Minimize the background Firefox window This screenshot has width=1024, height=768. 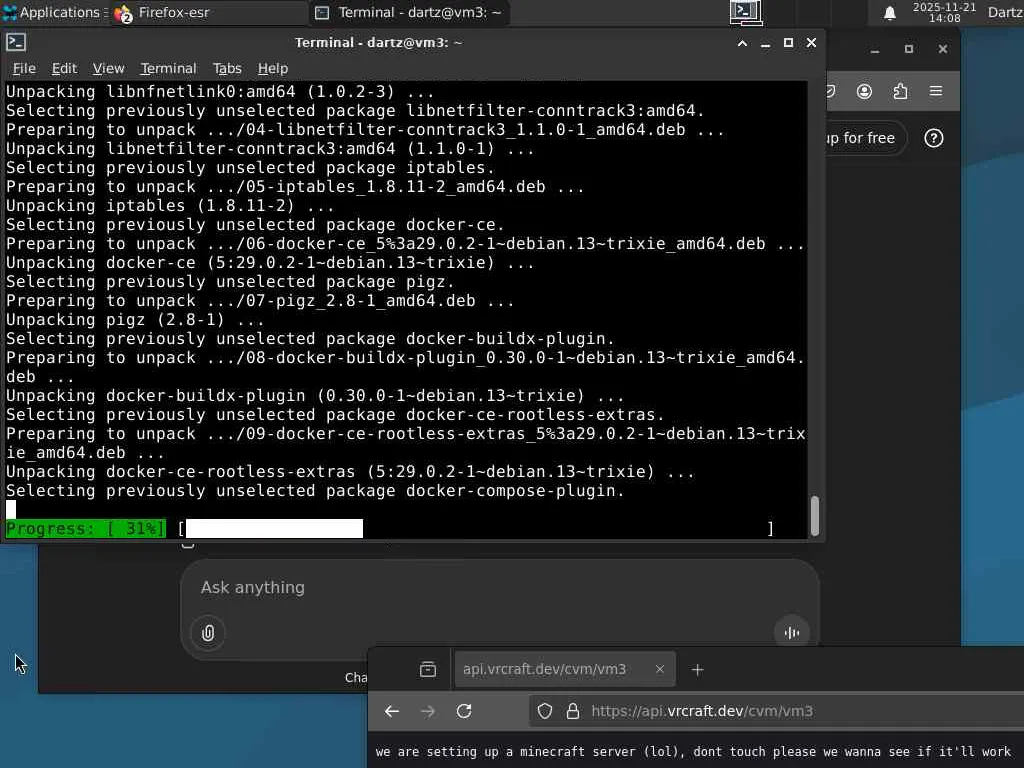875,49
